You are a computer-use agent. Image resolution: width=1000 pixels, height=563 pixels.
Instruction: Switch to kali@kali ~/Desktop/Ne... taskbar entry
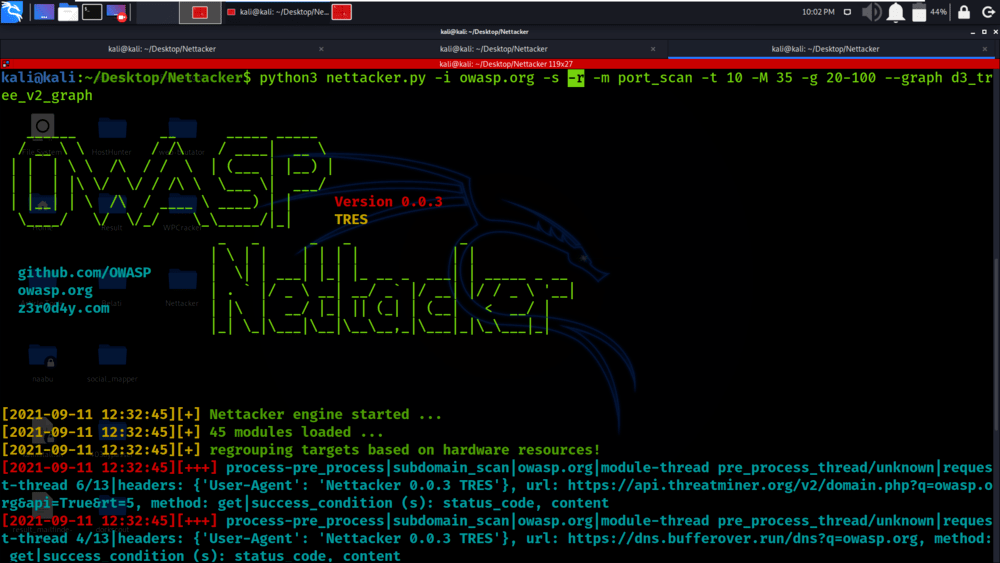tap(279, 12)
